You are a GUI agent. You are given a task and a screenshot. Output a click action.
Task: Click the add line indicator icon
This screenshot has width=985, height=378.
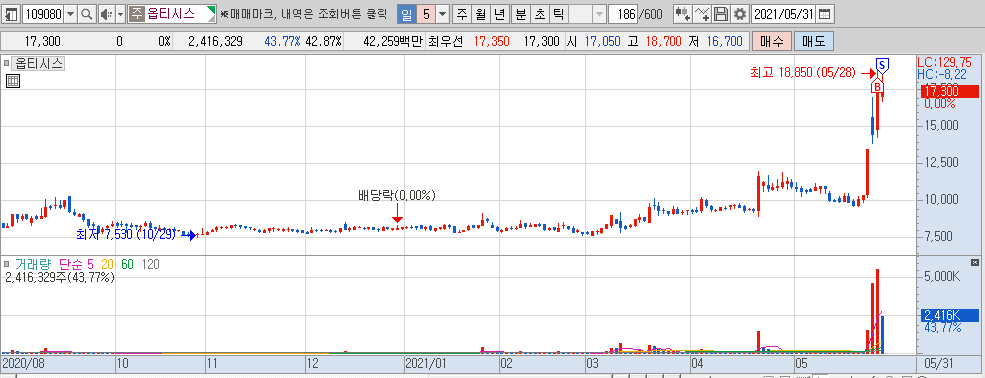pos(703,14)
